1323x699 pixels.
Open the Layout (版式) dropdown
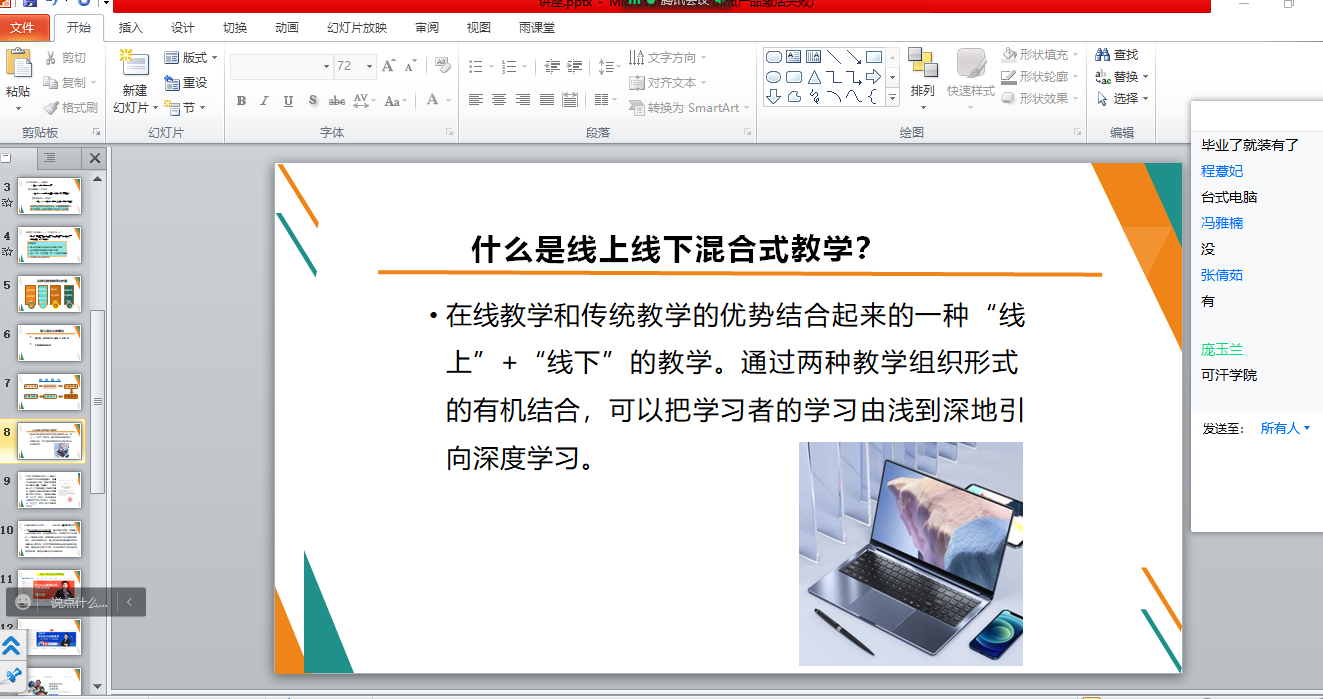(x=191, y=58)
